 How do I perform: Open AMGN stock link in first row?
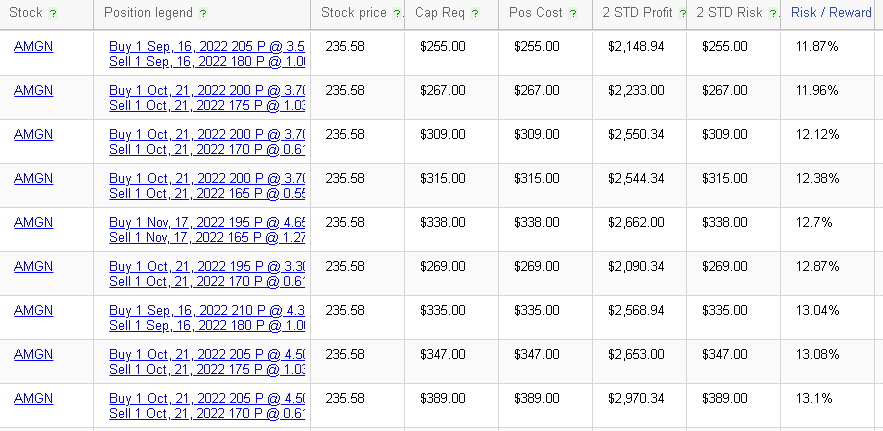point(33,46)
